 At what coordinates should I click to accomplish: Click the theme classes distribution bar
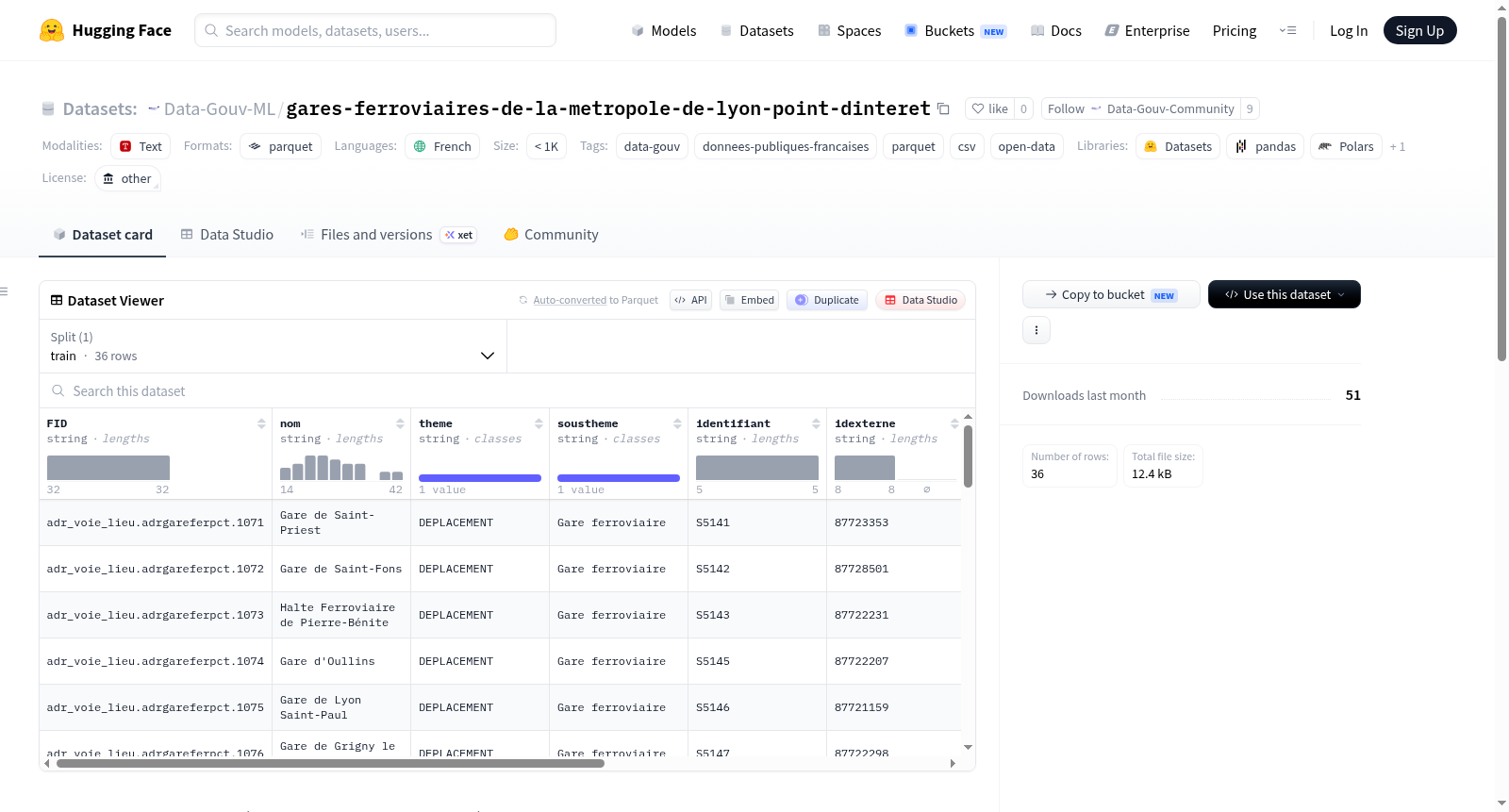click(480, 478)
